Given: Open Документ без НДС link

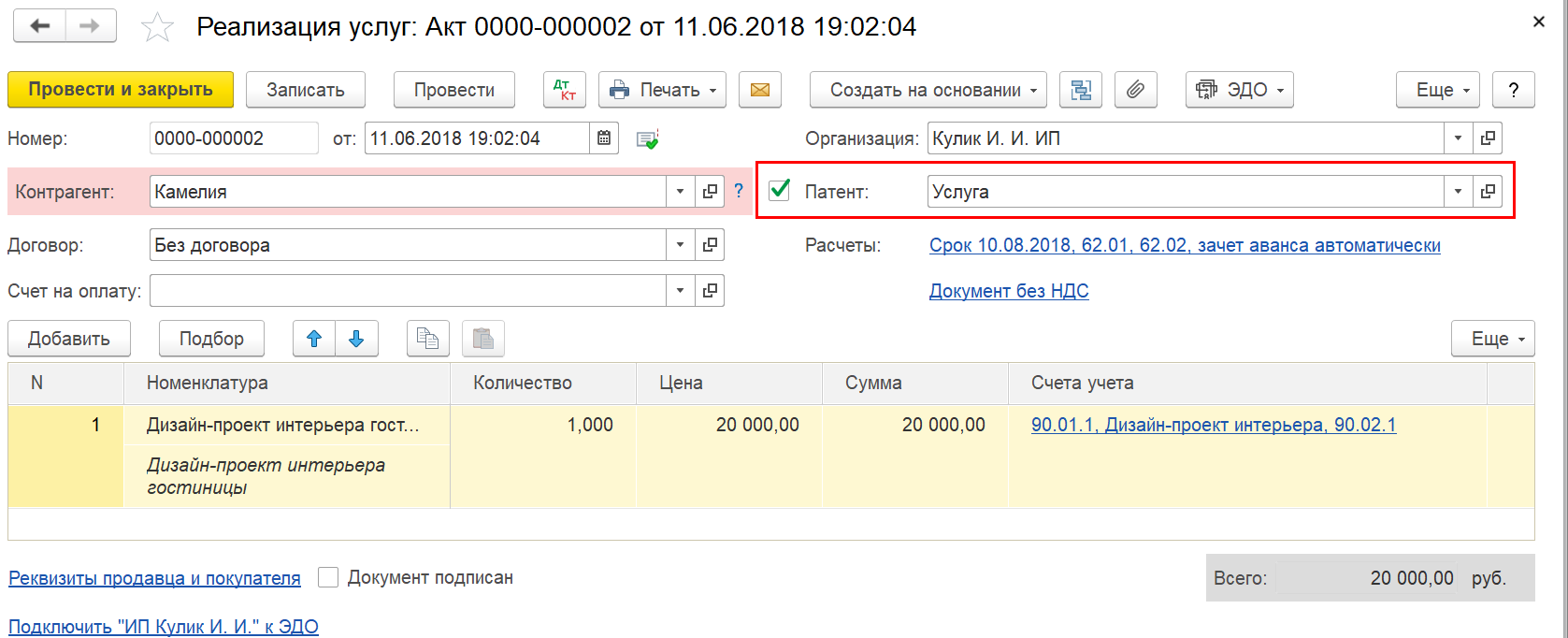Looking at the screenshot, I should pos(1009,291).
